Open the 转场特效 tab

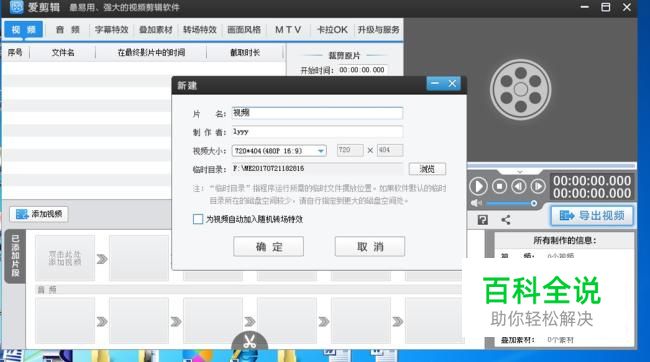point(200,30)
